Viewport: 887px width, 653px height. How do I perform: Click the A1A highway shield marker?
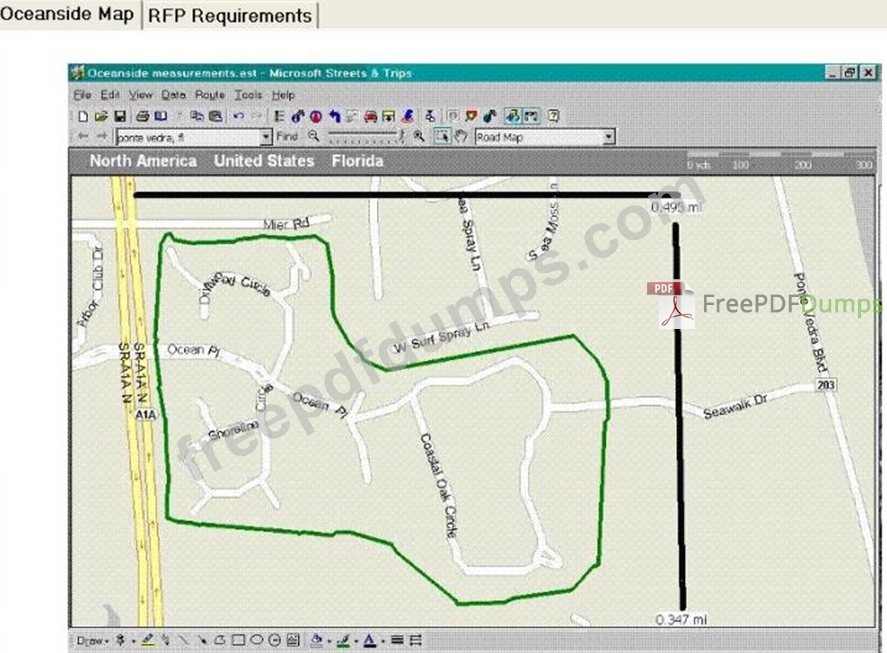point(145,415)
